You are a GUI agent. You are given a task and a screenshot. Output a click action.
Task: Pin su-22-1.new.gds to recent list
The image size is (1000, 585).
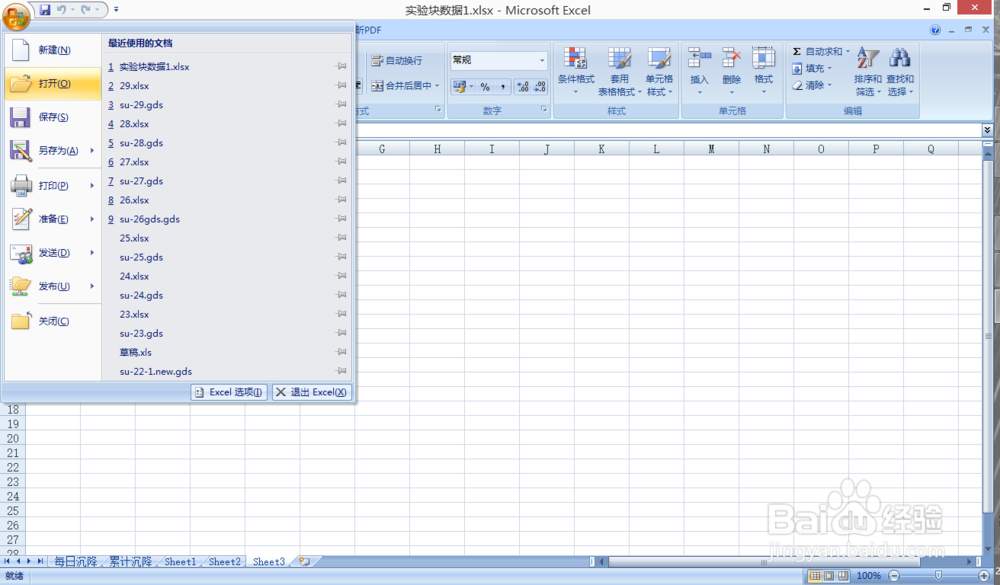[x=342, y=371]
